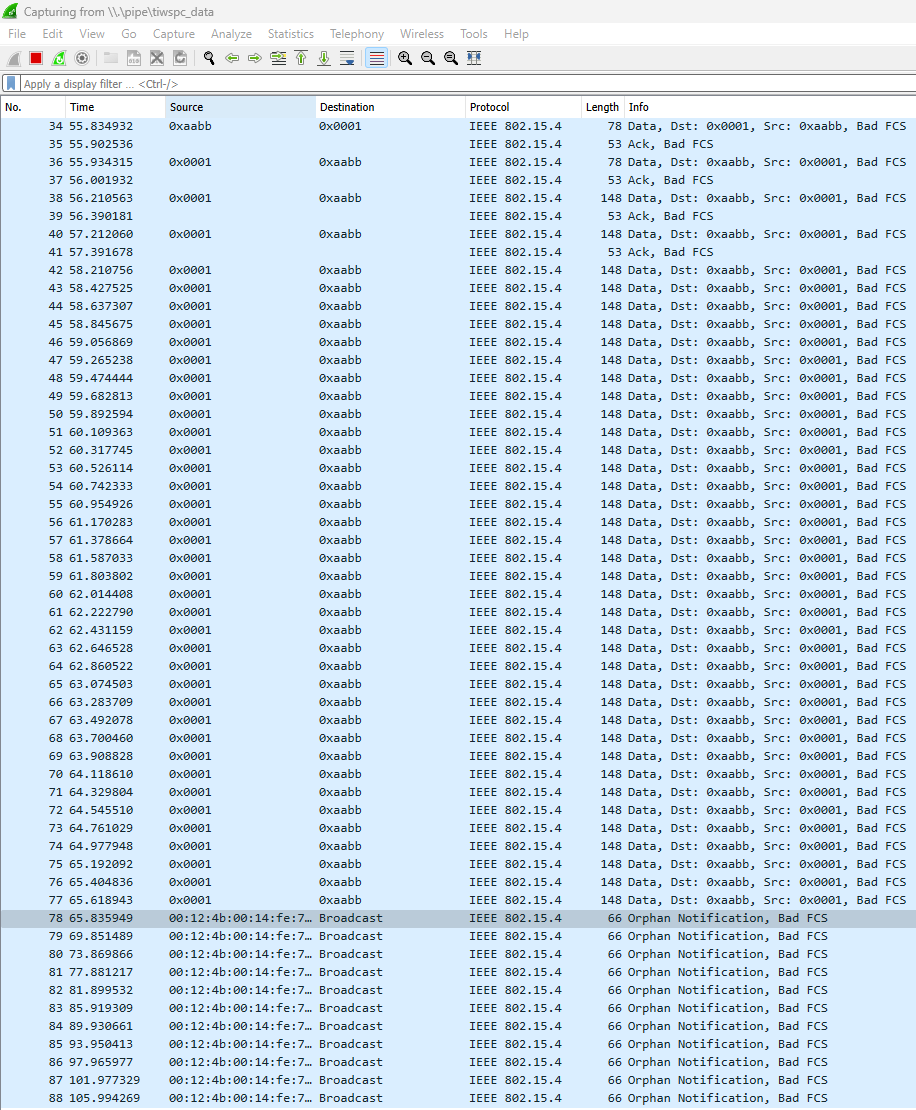Go back in packet history arrow
This screenshot has height=1110, width=916.
coord(231,58)
